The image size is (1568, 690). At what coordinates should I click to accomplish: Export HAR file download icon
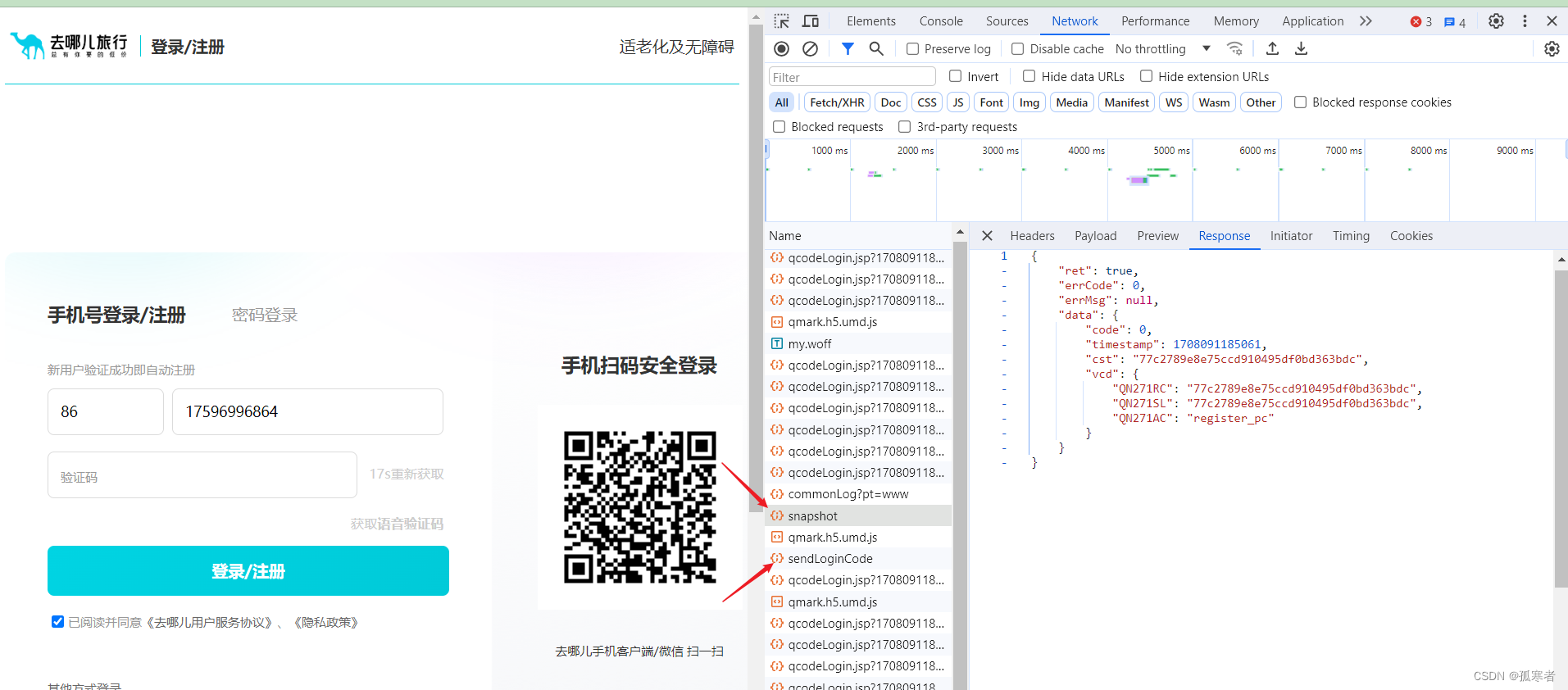(x=1301, y=49)
